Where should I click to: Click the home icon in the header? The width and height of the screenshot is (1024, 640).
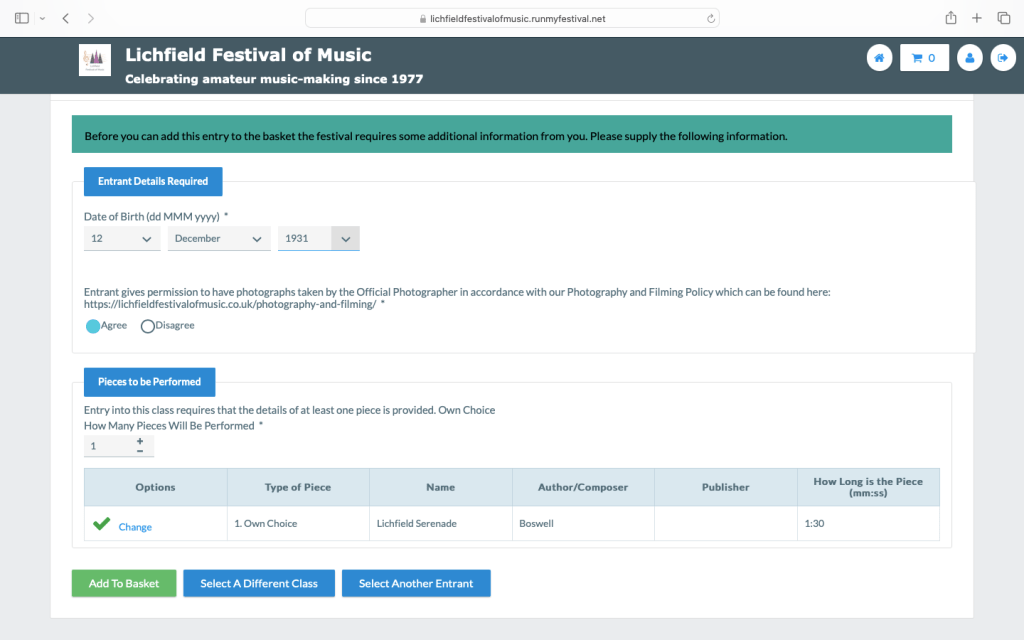(879, 58)
